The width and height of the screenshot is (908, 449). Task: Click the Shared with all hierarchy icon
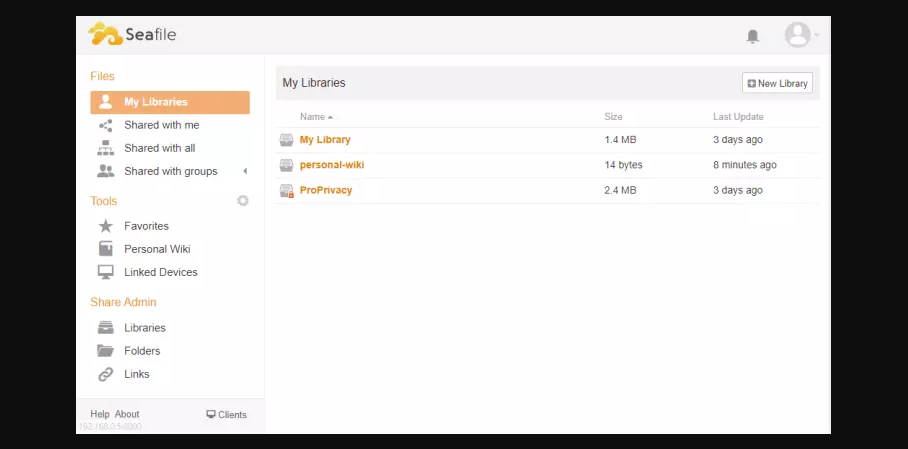(105, 148)
